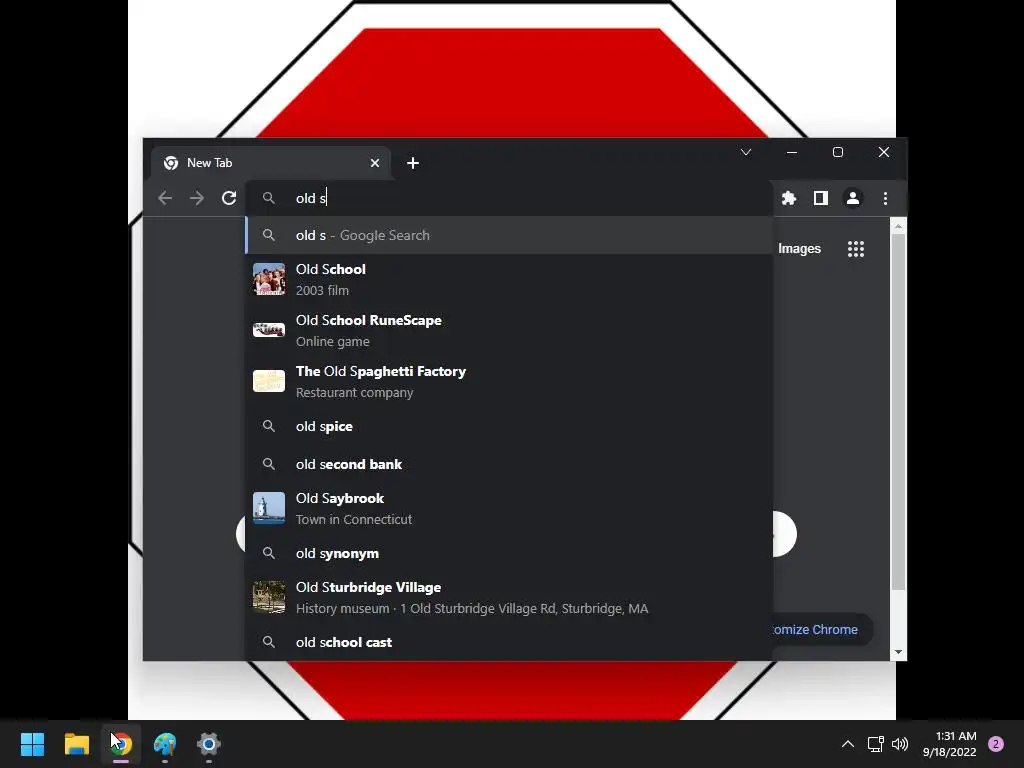Toggle the Chrome side panel icon
Image resolution: width=1024 pixels, height=768 pixels.
821,198
